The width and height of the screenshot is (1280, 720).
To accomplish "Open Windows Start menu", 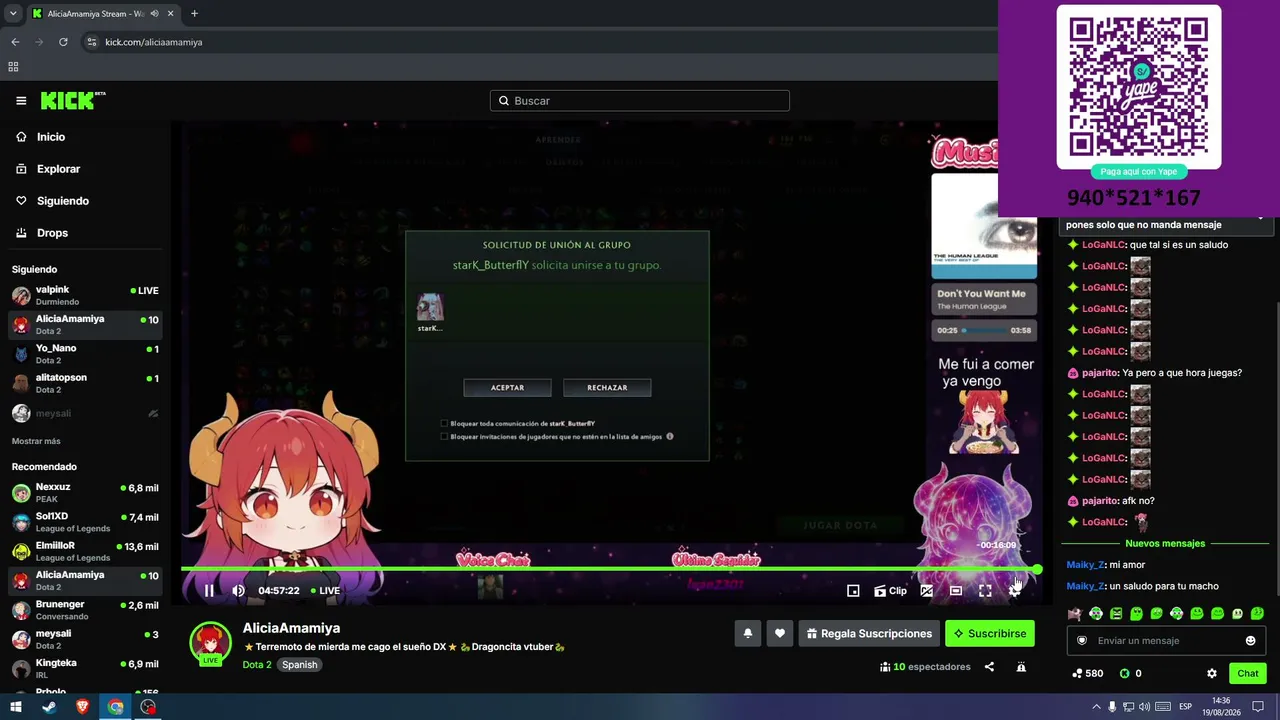I will tap(15, 707).
